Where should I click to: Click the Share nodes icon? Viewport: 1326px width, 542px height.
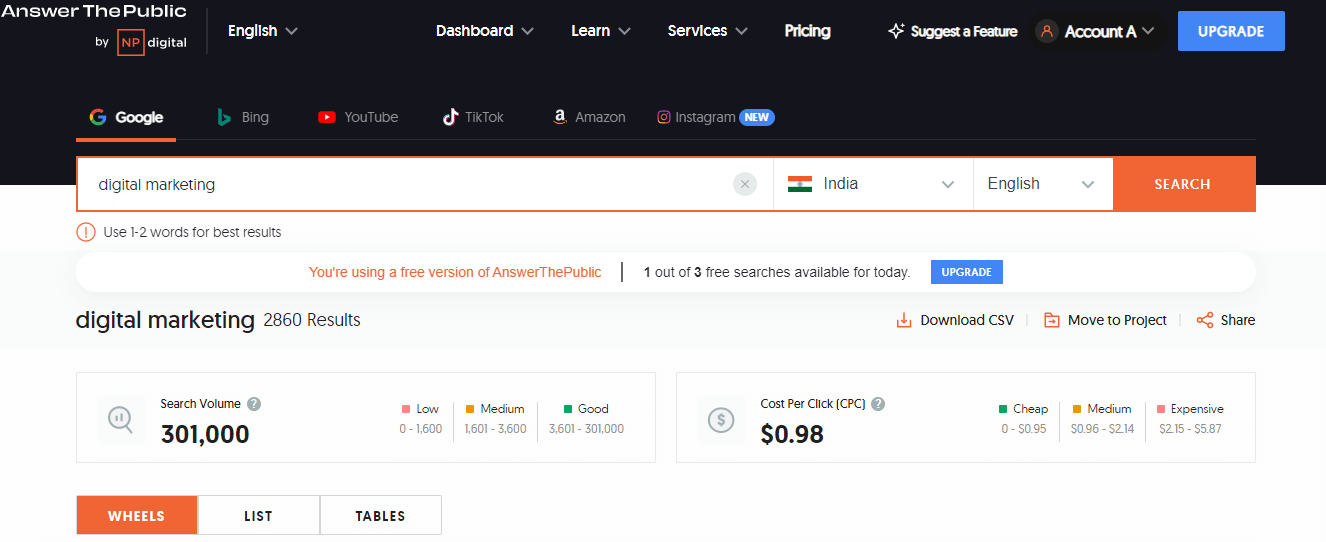1205,320
